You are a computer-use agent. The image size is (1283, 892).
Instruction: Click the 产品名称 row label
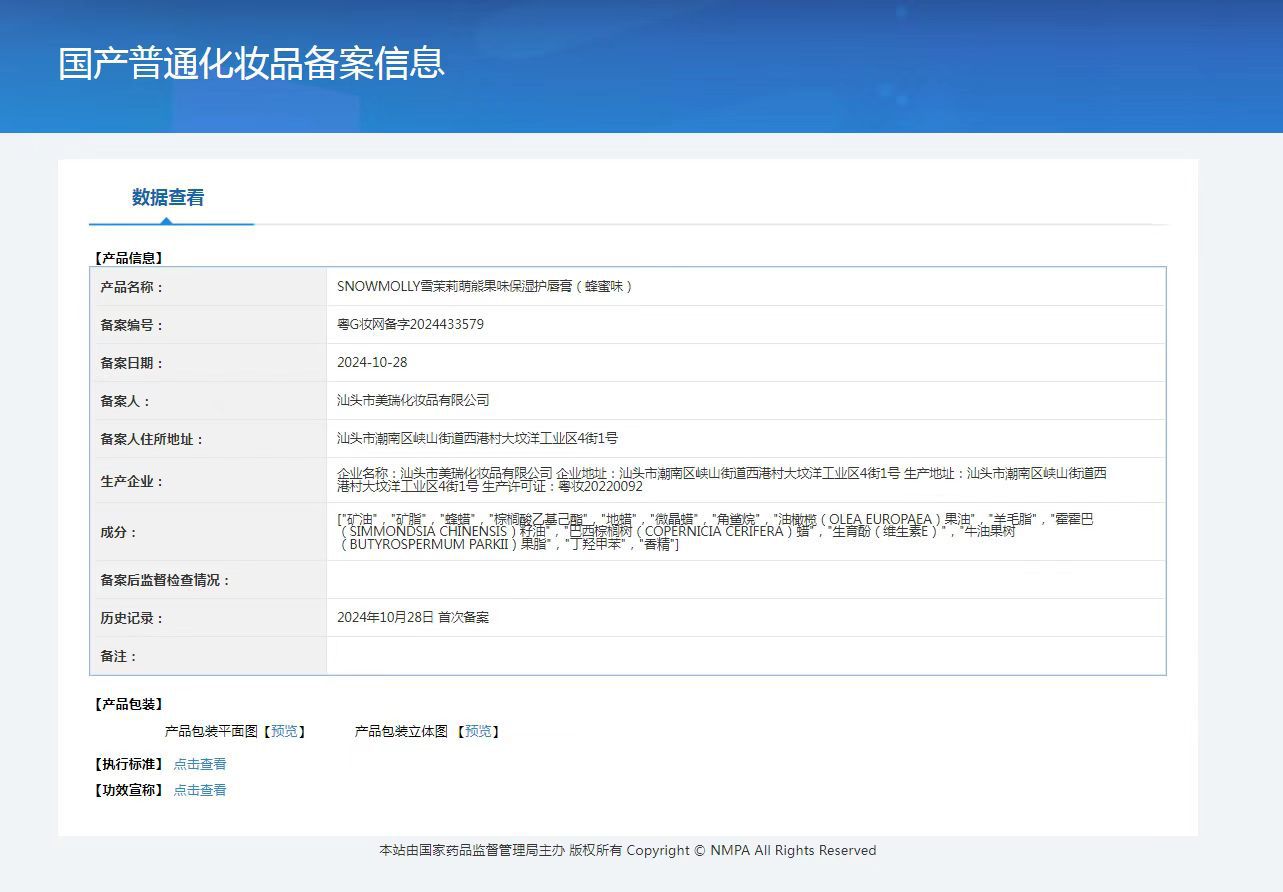point(132,287)
